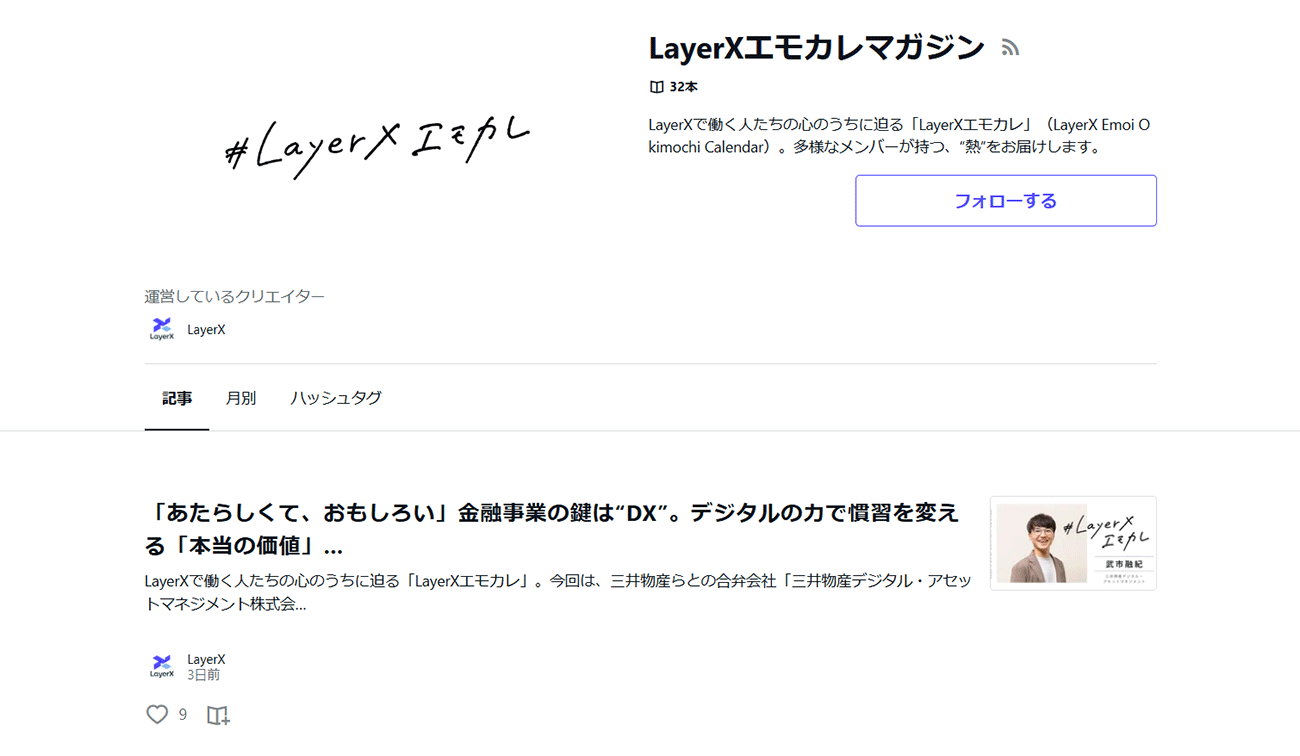Click the 32本 article count text
The width and height of the screenshot is (1300, 756).
pyautogui.click(x=684, y=87)
